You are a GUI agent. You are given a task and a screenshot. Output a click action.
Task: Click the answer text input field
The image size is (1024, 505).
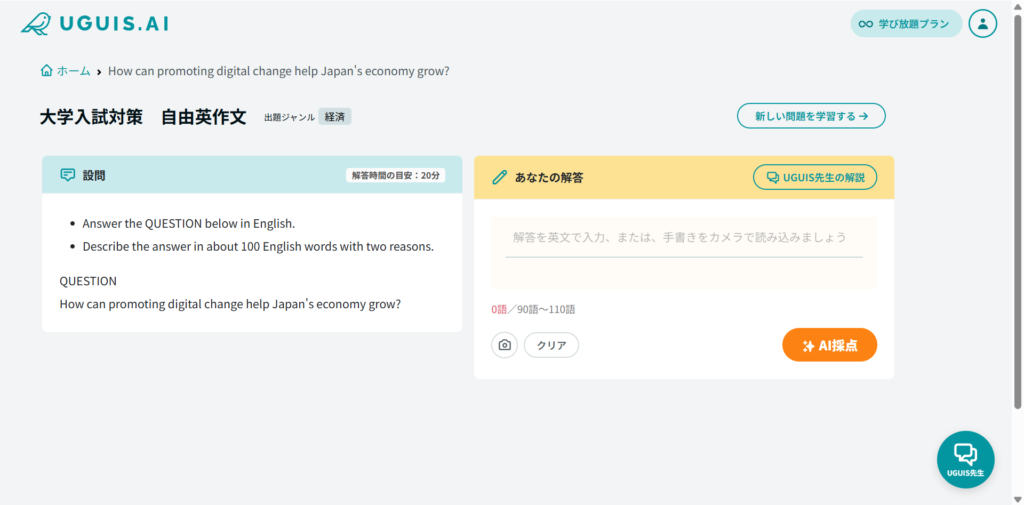[683, 238]
